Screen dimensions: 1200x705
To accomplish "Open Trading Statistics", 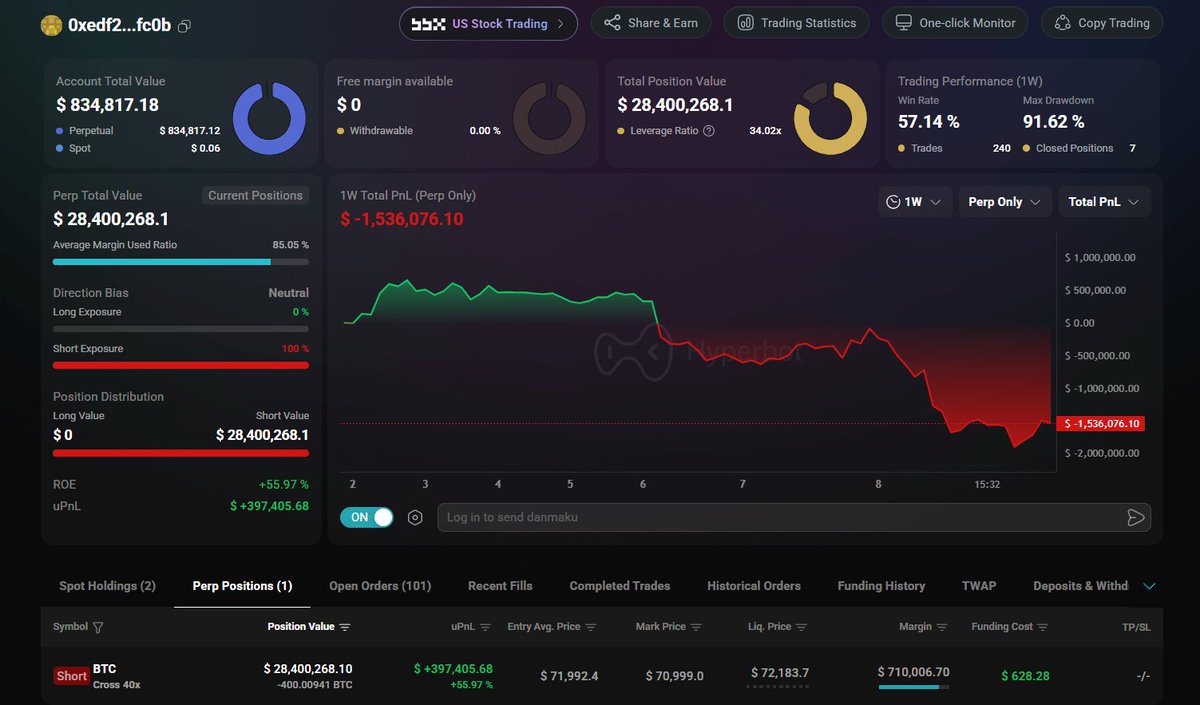I will click(796, 23).
